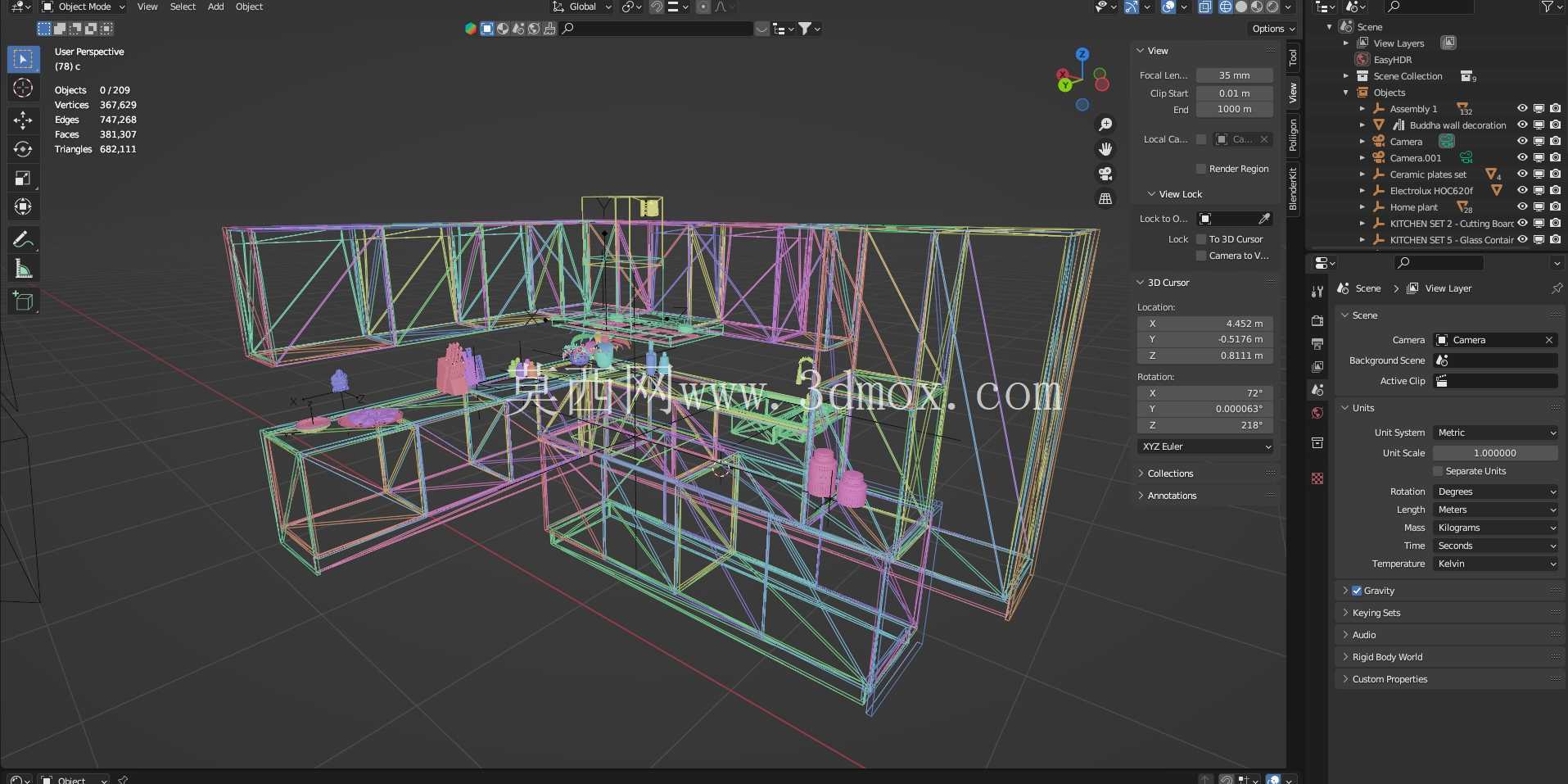The width and height of the screenshot is (1568, 784).
Task: Click the pan hand viewport icon
Action: 1105,149
